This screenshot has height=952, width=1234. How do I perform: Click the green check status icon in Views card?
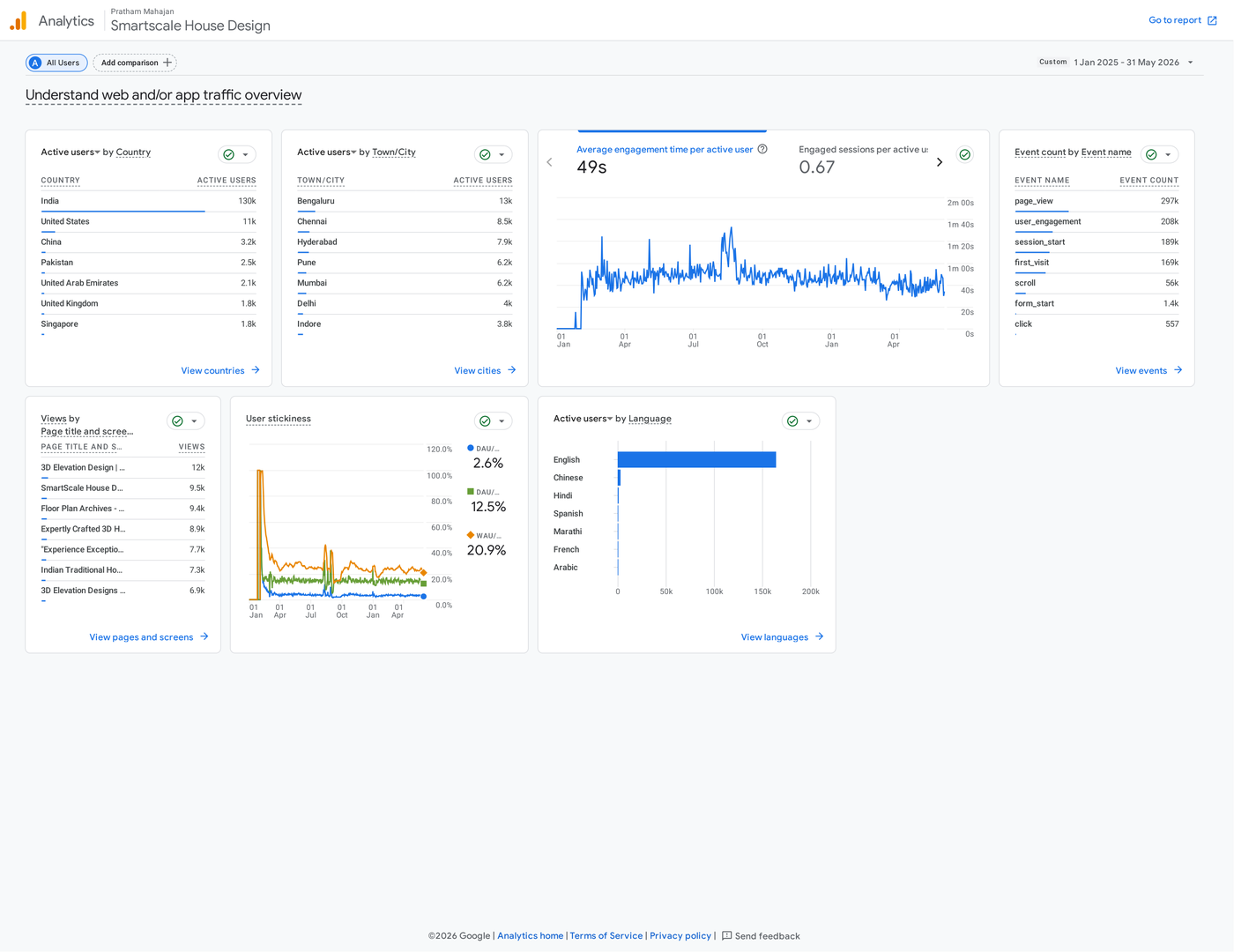[x=177, y=421]
